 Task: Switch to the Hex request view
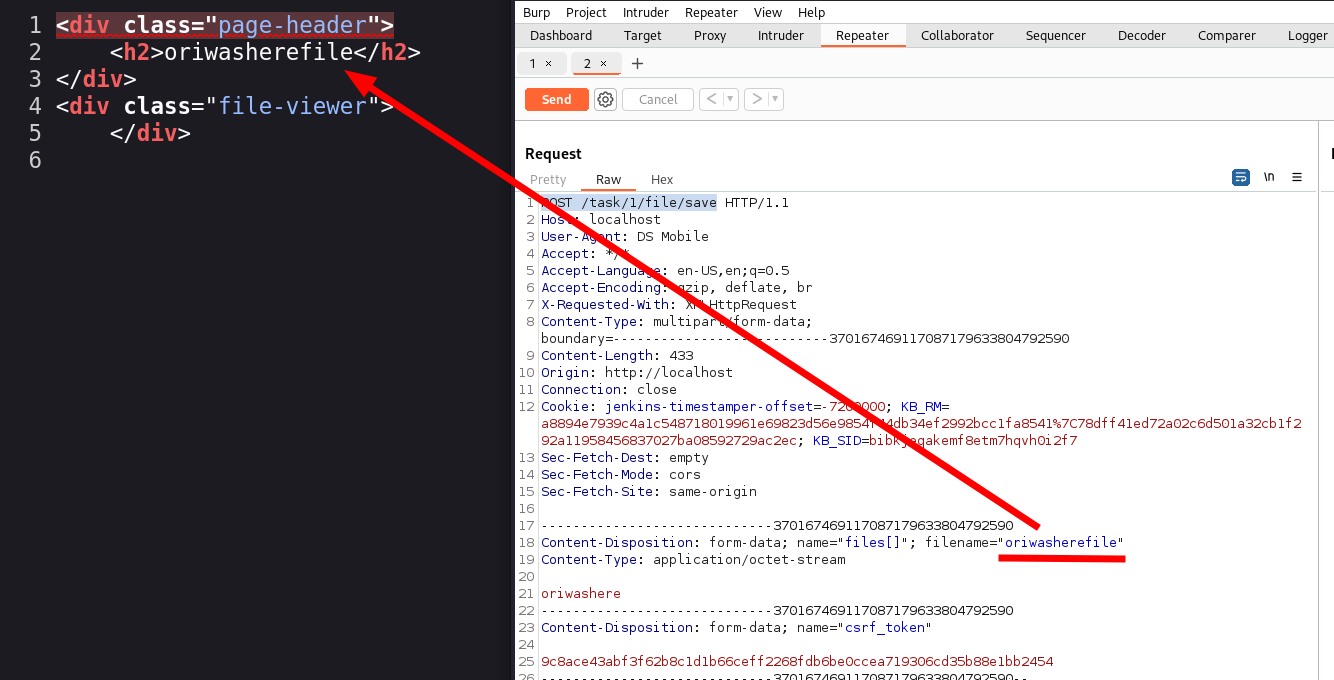click(x=662, y=180)
